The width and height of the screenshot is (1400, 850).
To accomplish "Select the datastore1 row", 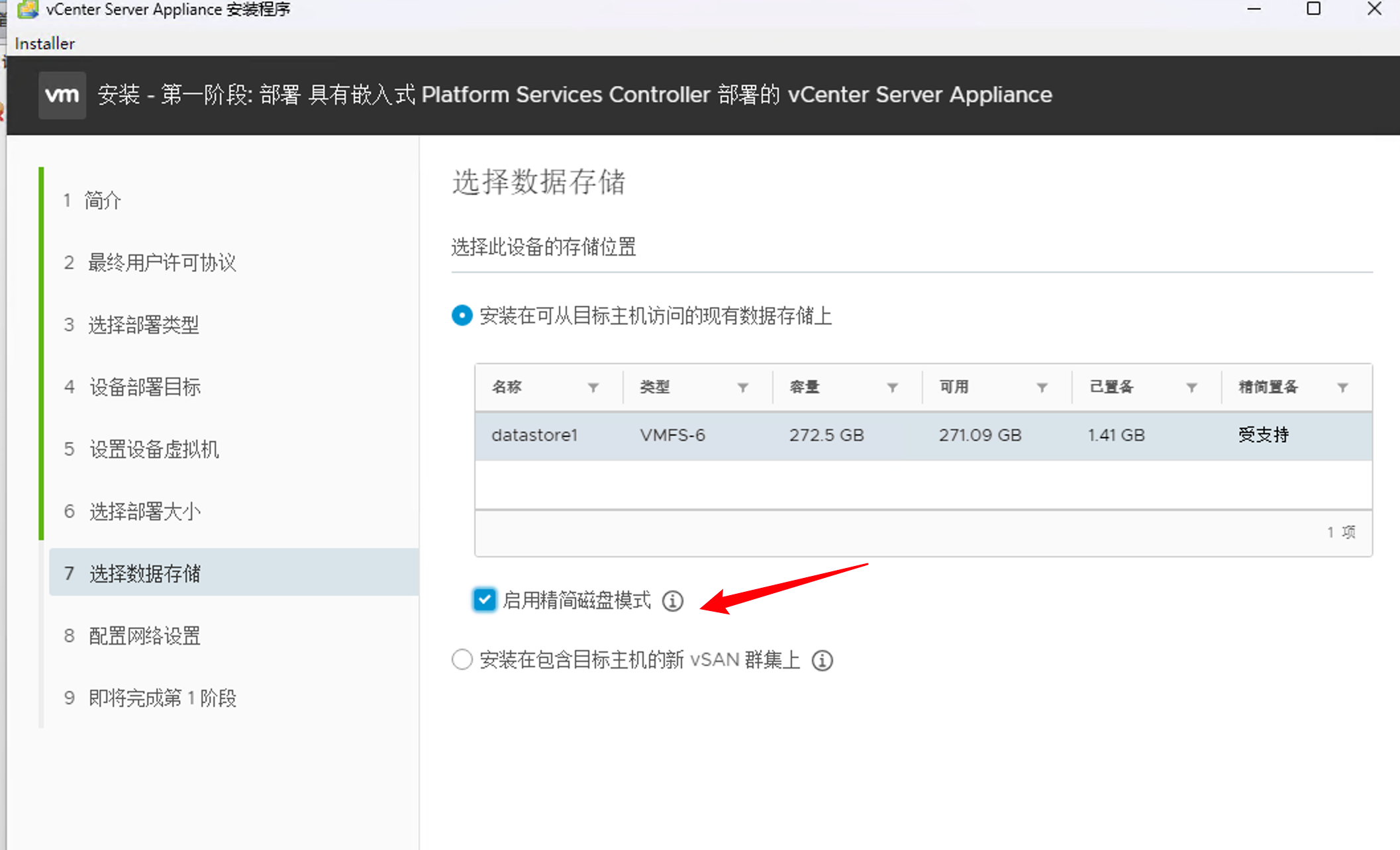I will click(x=923, y=436).
